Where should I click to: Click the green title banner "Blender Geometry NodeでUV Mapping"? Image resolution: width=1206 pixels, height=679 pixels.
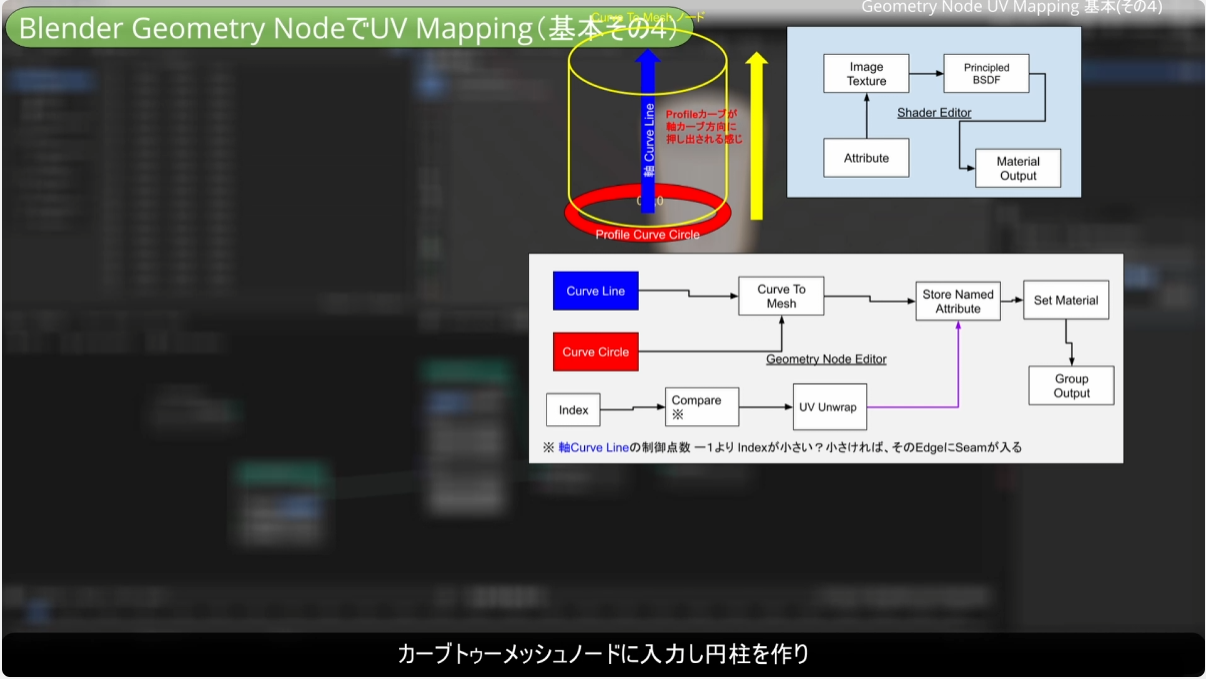(x=349, y=29)
